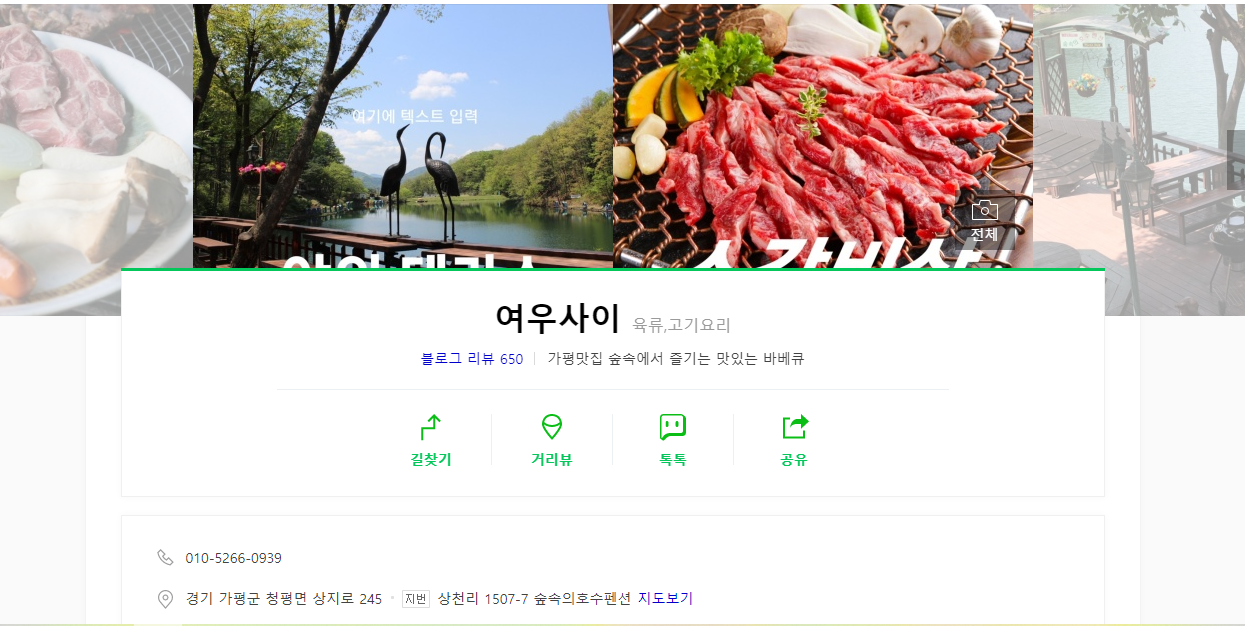Start chat with 톡톡 speech bubble icon
The height and width of the screenshot is (626, 1245).
point(673,427)
